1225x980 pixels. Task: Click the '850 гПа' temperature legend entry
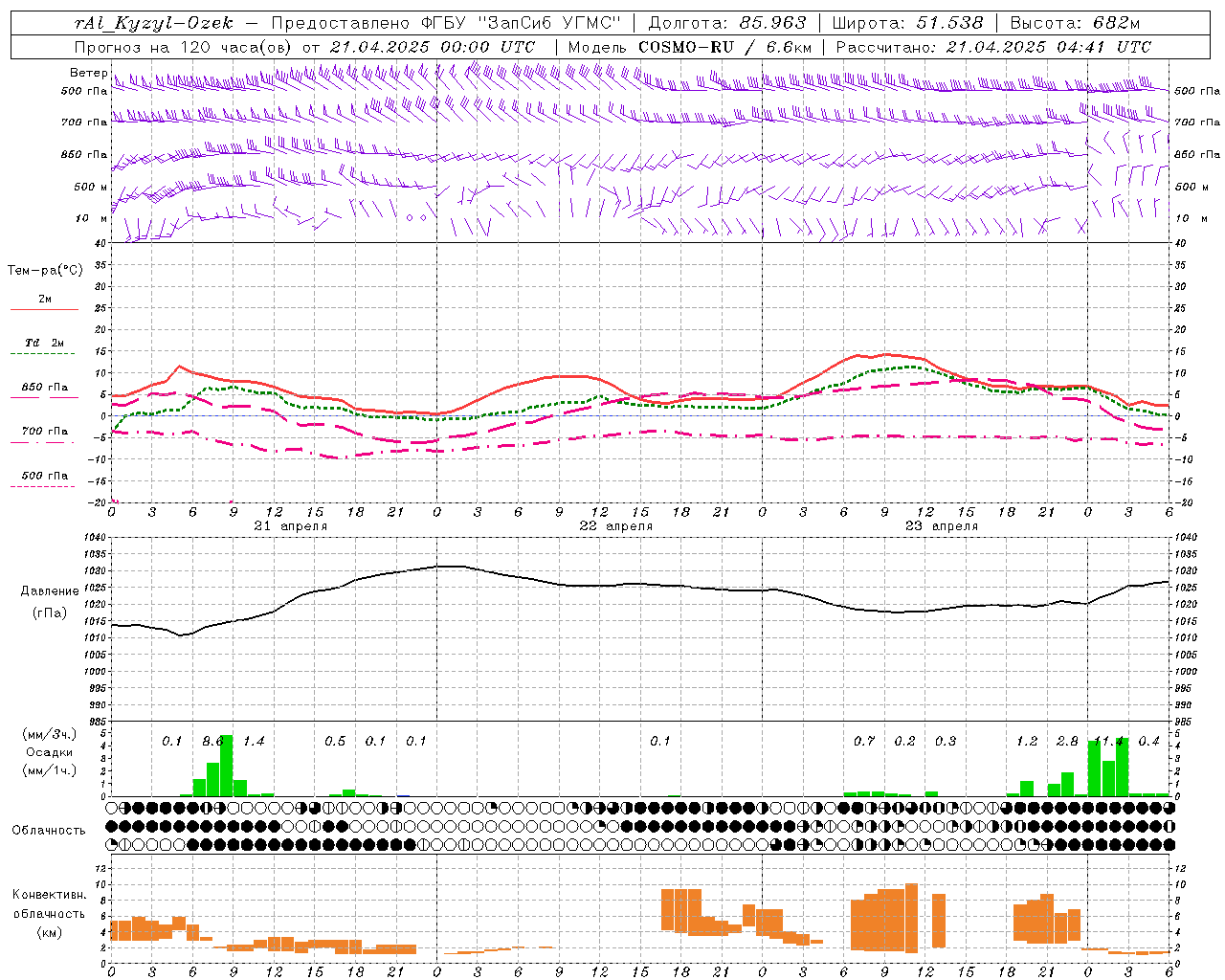[45, 388]
